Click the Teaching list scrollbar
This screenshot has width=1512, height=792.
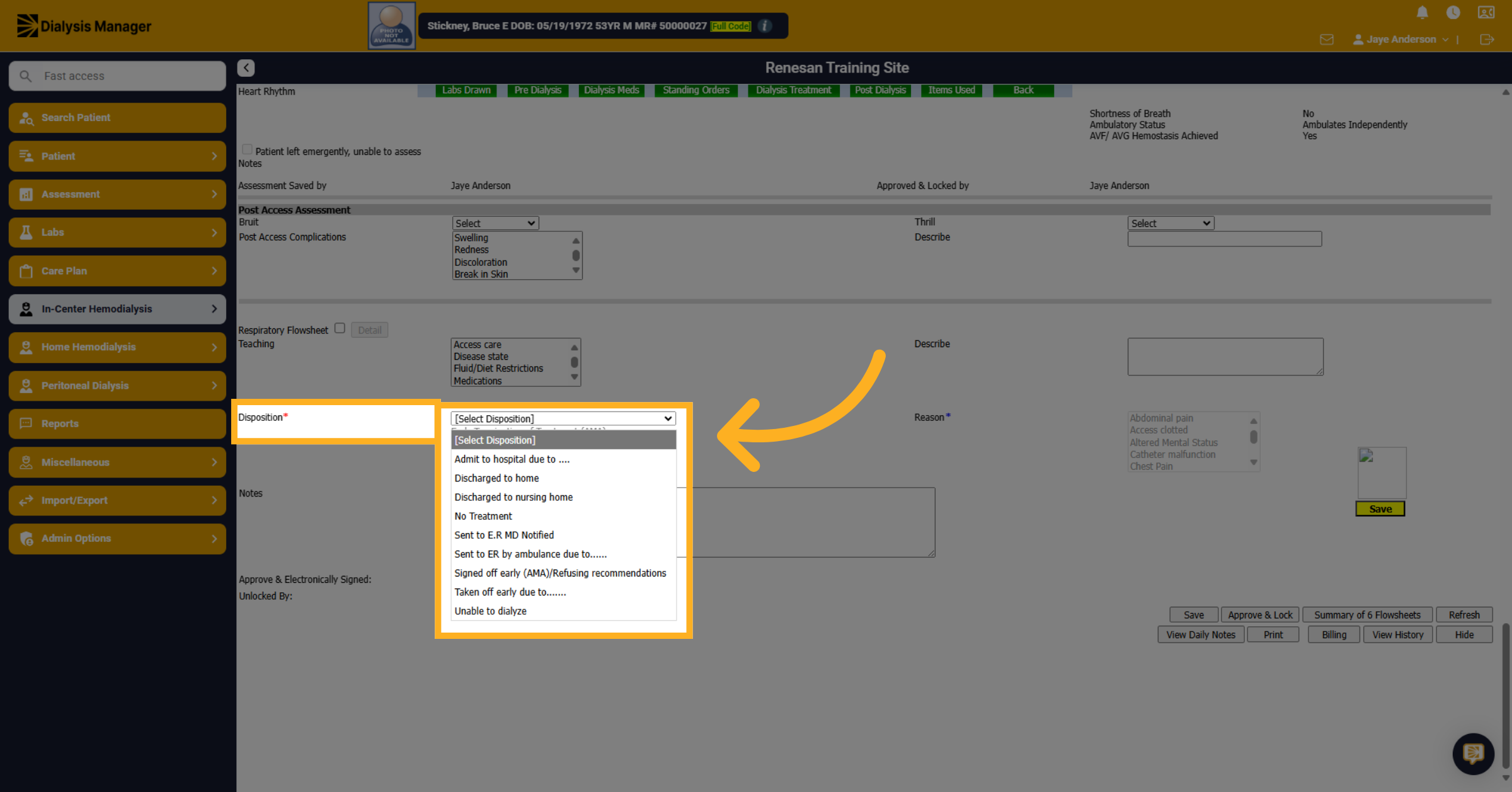(574, 362)
